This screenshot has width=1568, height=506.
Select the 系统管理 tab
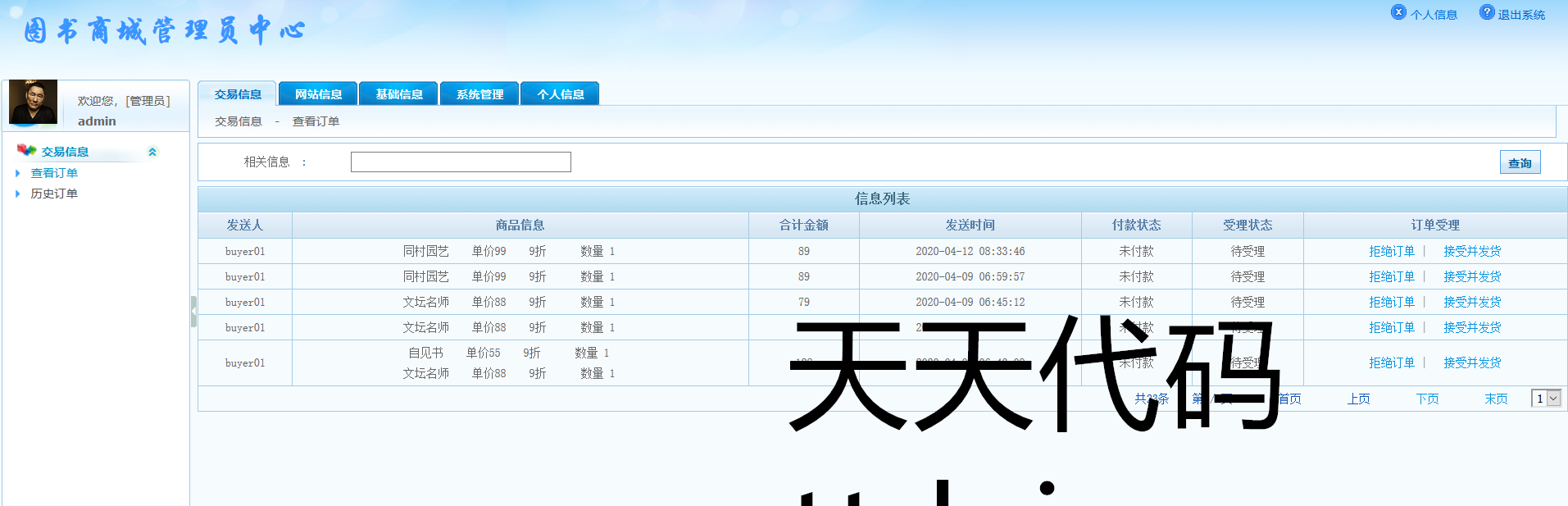click(x=479, y=94)
